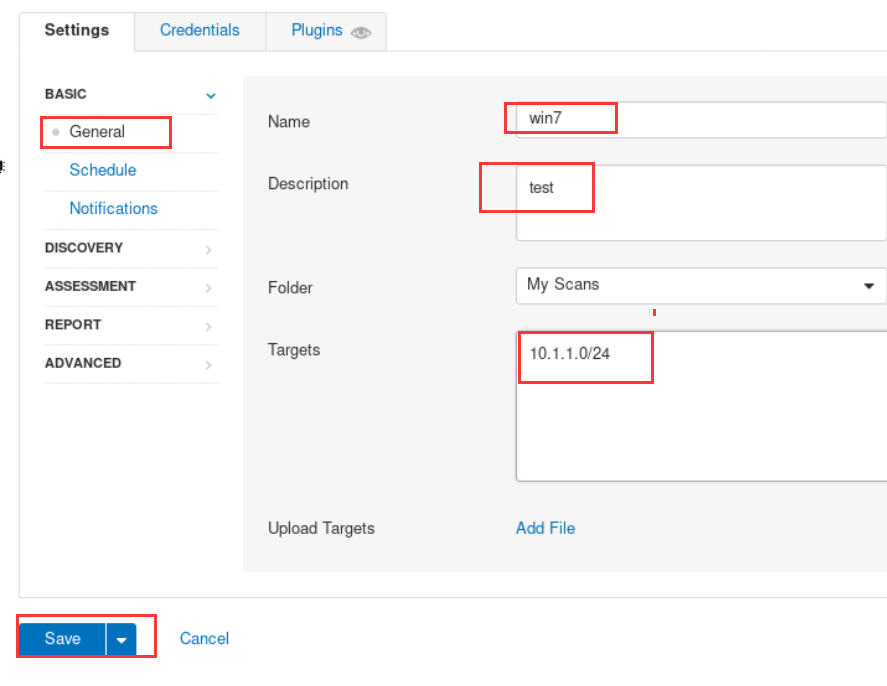887x686 pixels.
Task: Collapse the BASIC settings section
Action: pyautogui.click(x=210, y=95)
